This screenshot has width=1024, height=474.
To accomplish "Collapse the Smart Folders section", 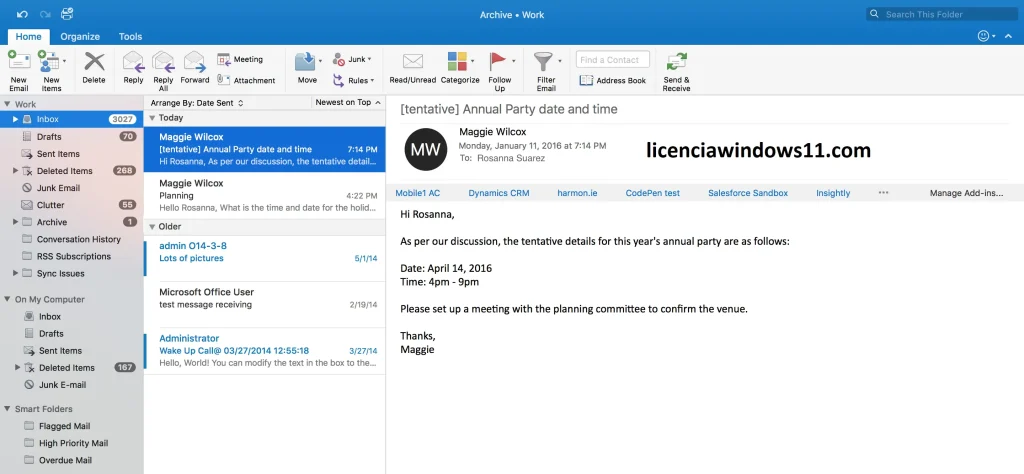I will pos(7,409).
